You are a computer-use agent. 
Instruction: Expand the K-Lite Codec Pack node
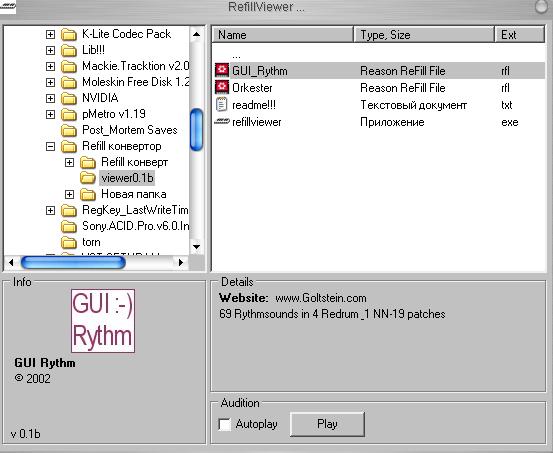tap(50, 34)
